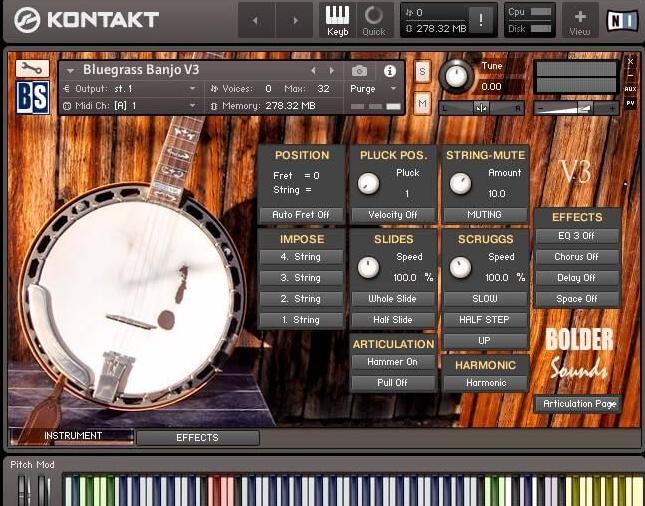Click the volume minus button
645x506 pixels.
click(540, 109)
